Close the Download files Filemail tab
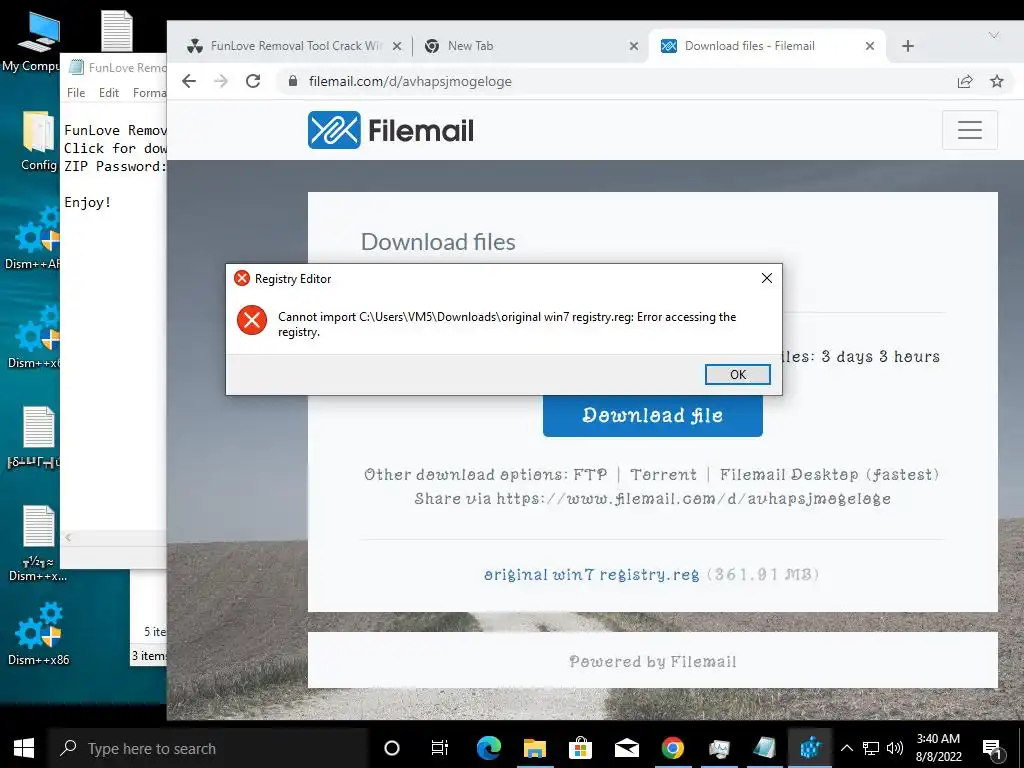1024x768 pixels. 870,46
